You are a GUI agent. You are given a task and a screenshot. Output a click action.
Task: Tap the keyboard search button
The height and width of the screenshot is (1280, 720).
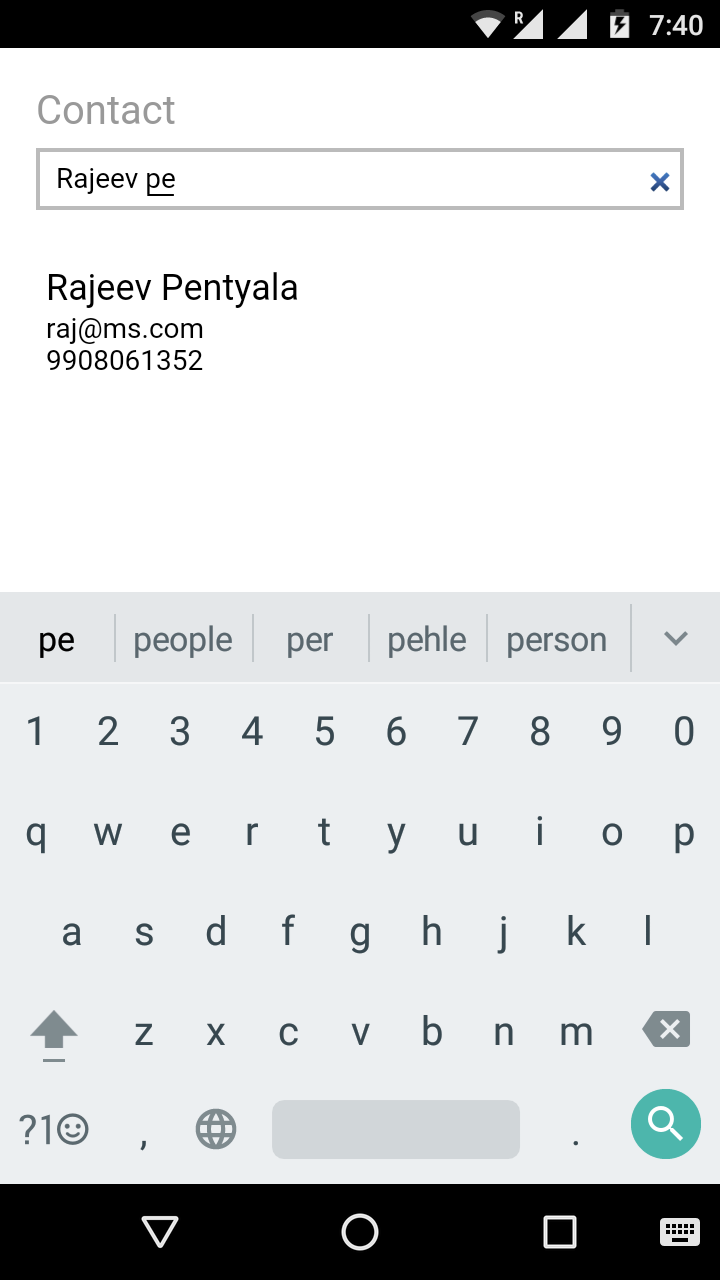pos(665,1124)
